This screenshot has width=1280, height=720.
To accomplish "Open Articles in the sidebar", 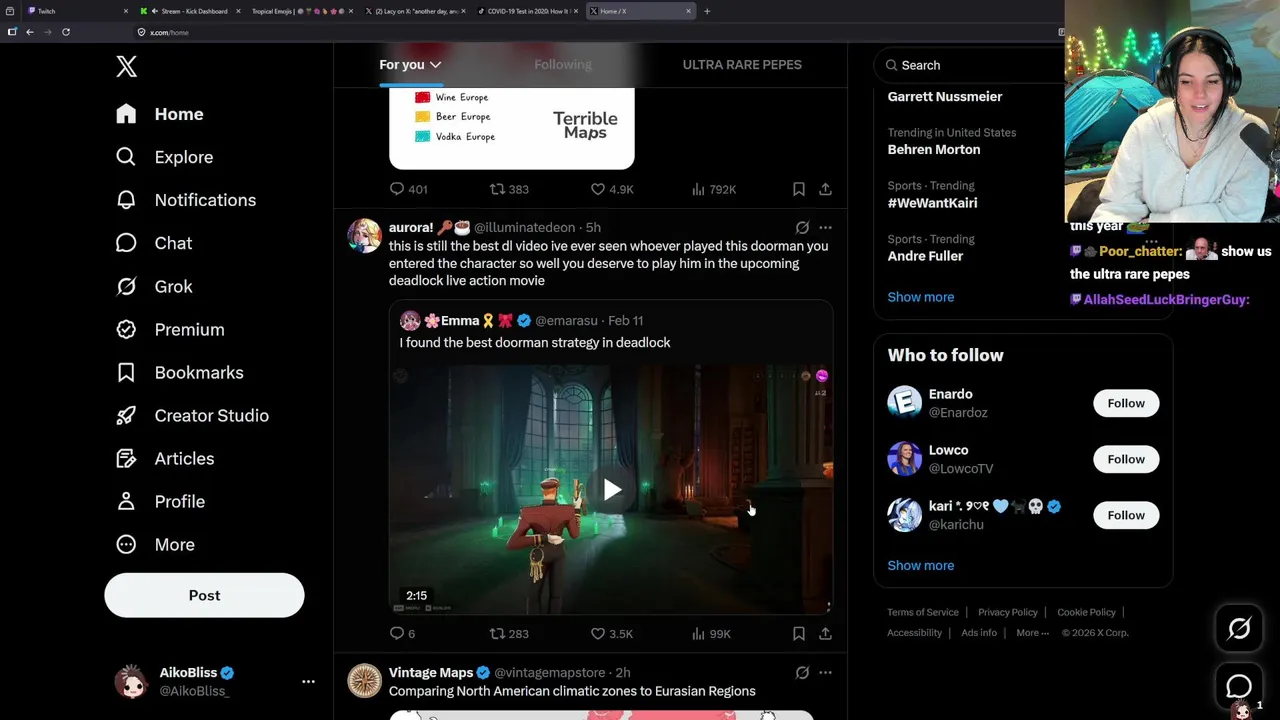I will (x=165, y=458).
